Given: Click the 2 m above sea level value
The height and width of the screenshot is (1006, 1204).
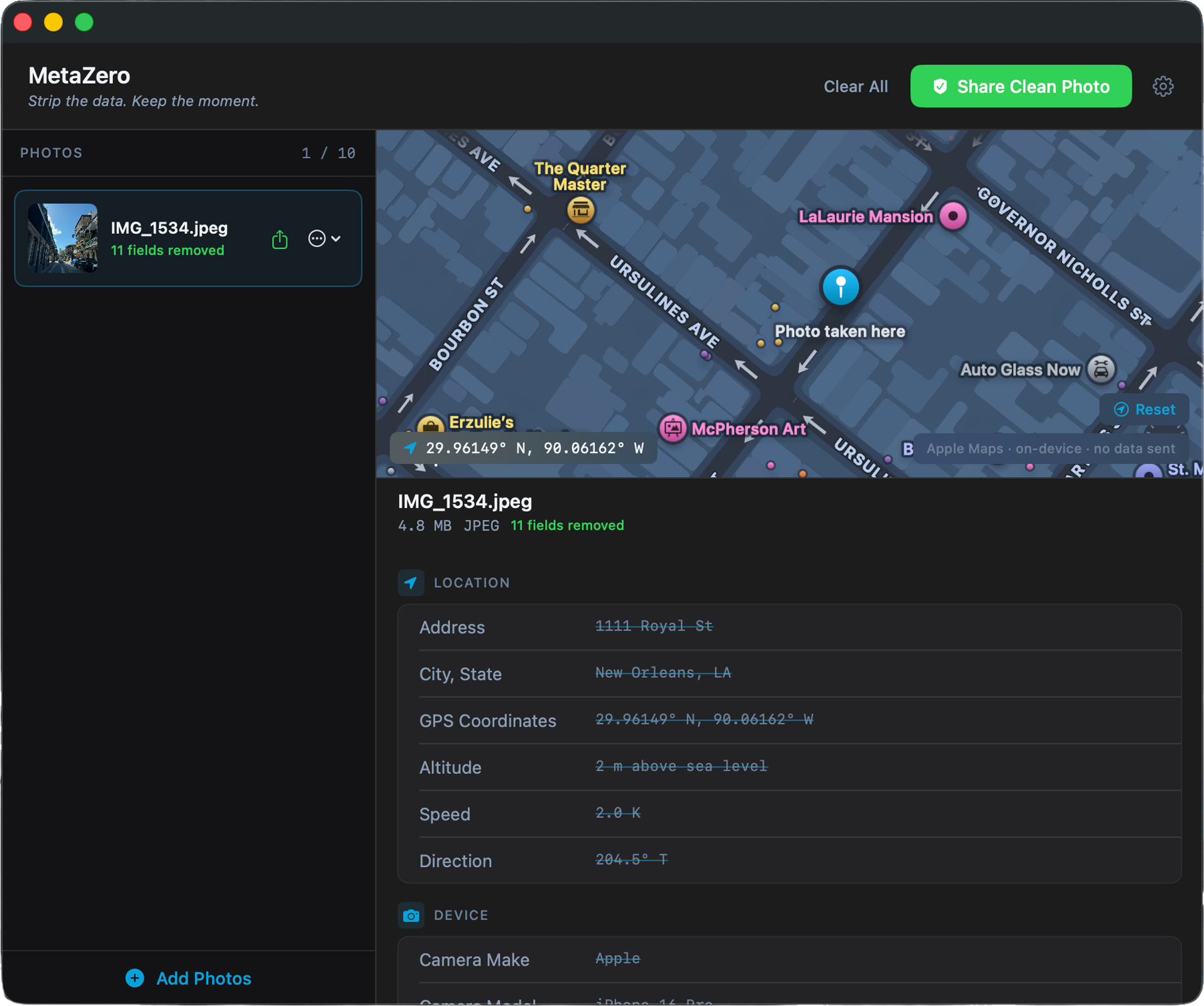Looking at the screenshot, I should (x=681, y=766).
